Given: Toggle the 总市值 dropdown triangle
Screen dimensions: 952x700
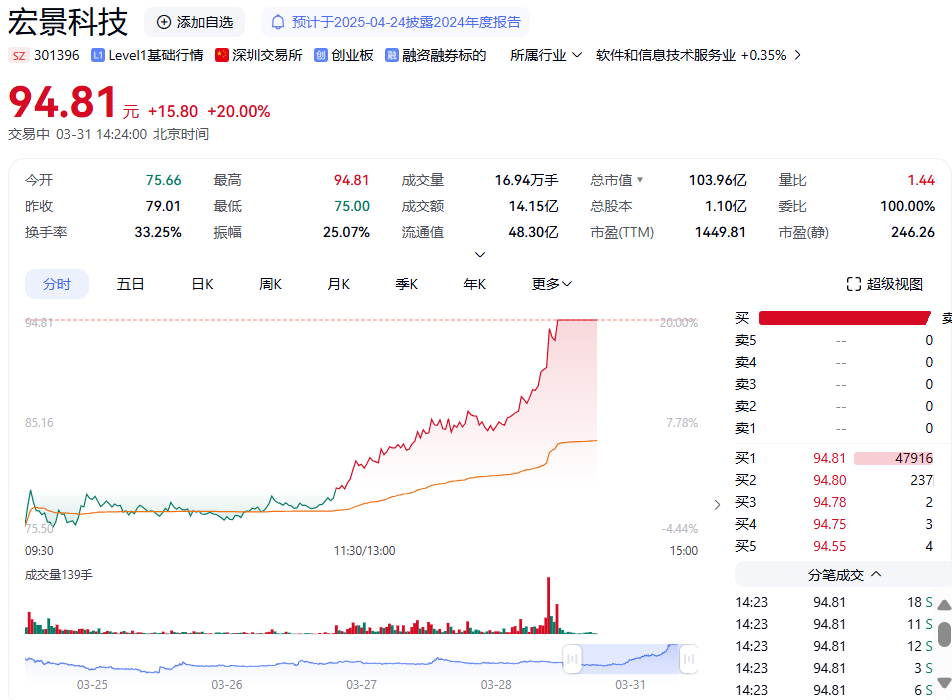Looking at the screenshot, I should click(x=640, y=181).
